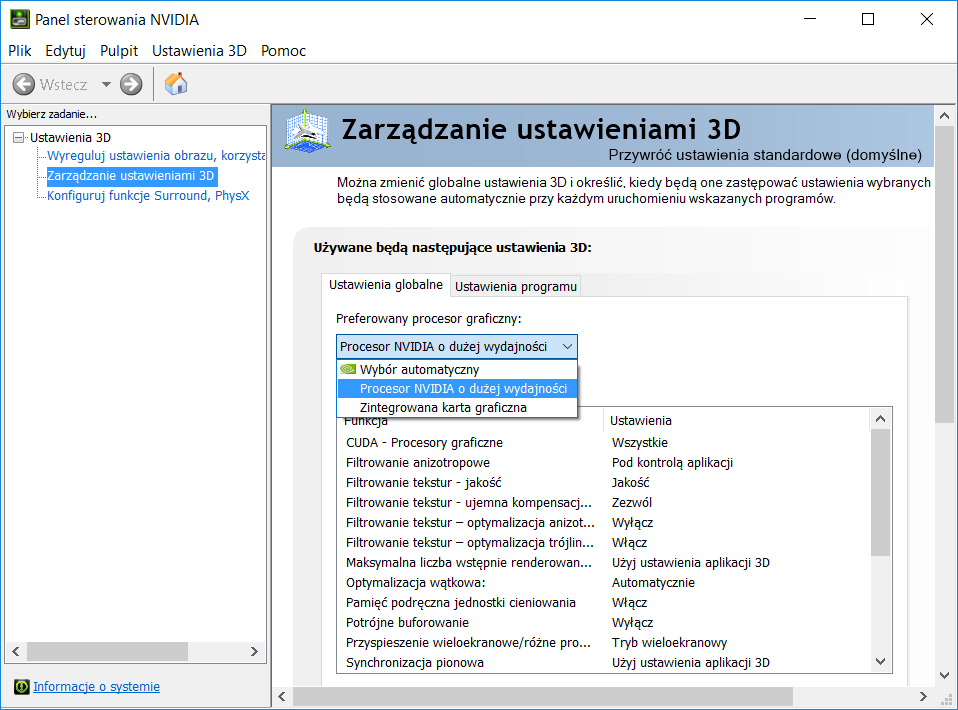The image size is (958, 710).
Task: Open the Pomoc menu
Action: (x=283, y=51)
